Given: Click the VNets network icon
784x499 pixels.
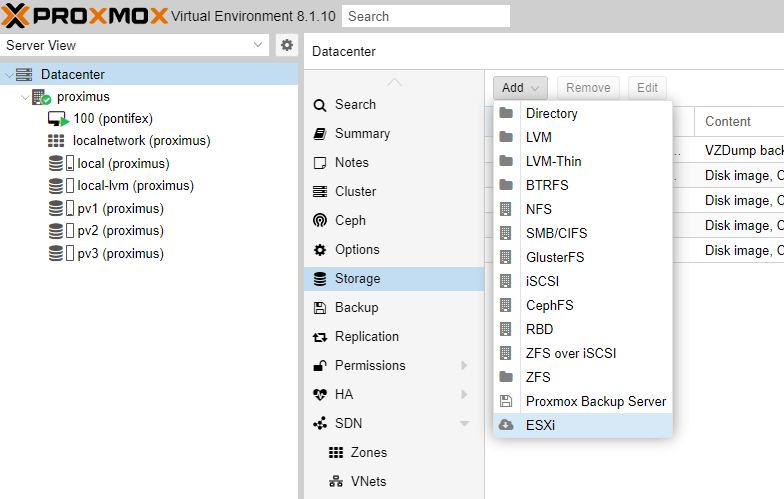Looking at the screenshot, I should pos(336,482).
